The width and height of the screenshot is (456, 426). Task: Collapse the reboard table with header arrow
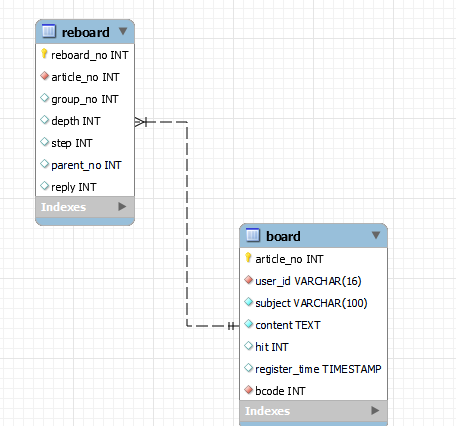point(123,31)
